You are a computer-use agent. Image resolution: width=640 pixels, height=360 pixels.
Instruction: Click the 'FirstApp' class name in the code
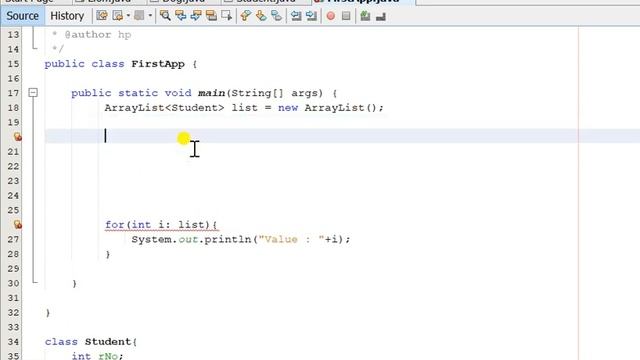pos(158,64)
